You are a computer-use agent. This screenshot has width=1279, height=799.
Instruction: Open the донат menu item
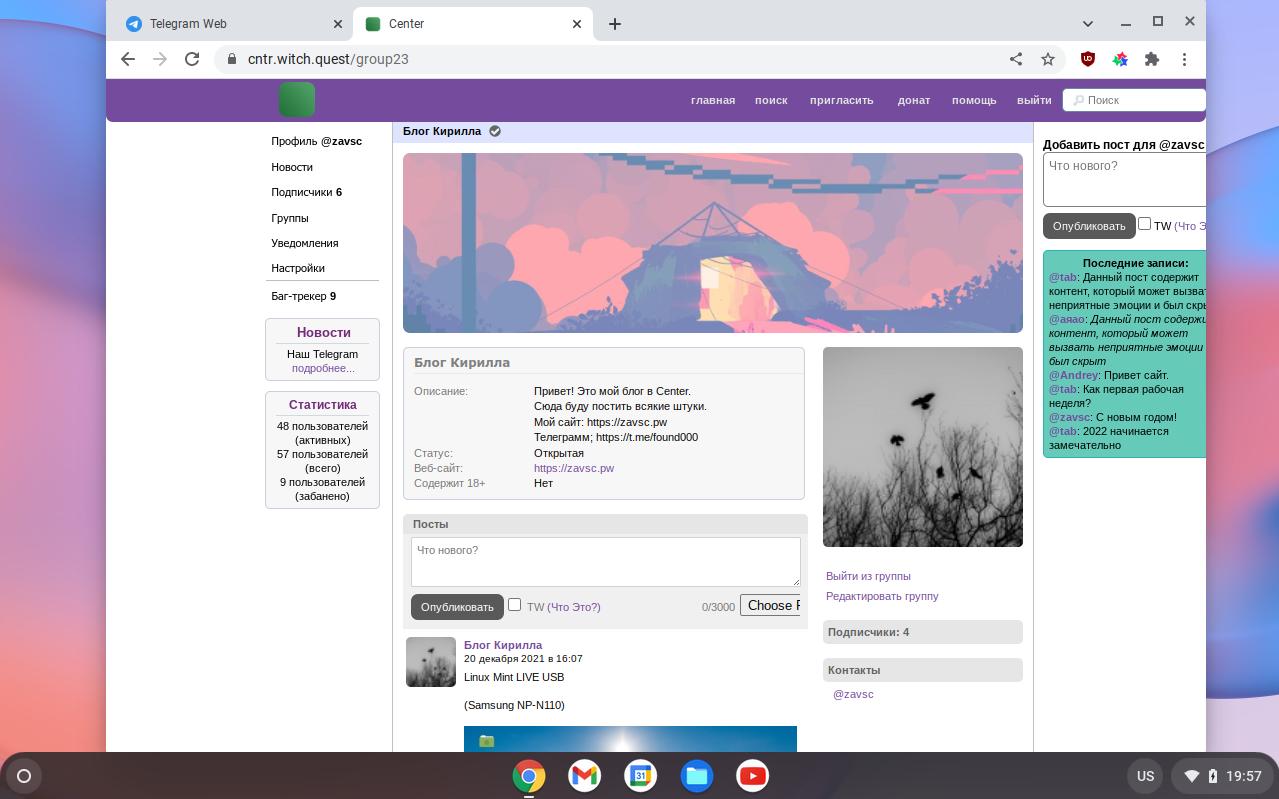click(914, 100)
